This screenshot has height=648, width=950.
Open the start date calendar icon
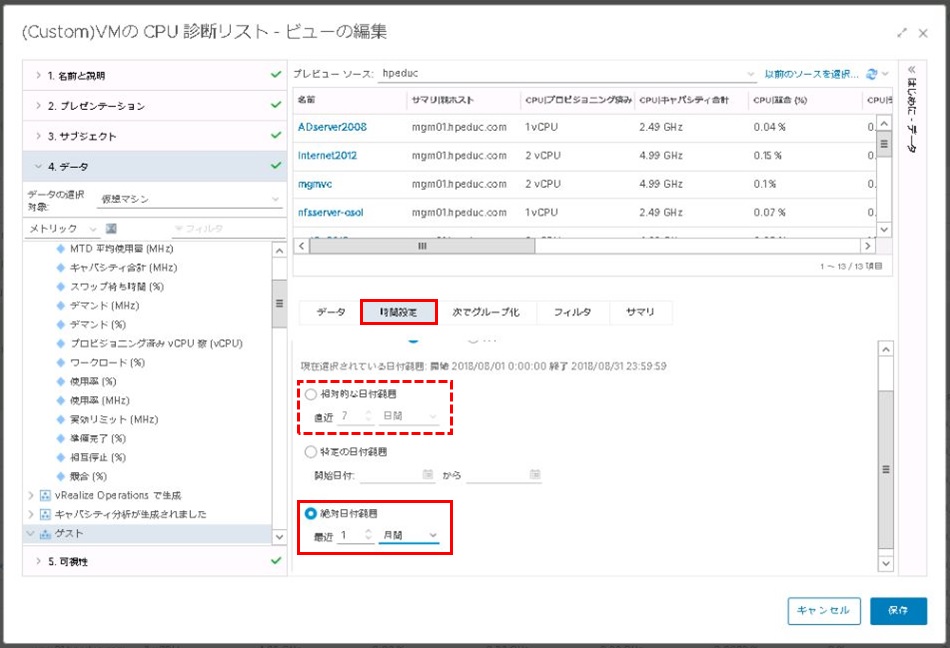click(x=428, y=474)
